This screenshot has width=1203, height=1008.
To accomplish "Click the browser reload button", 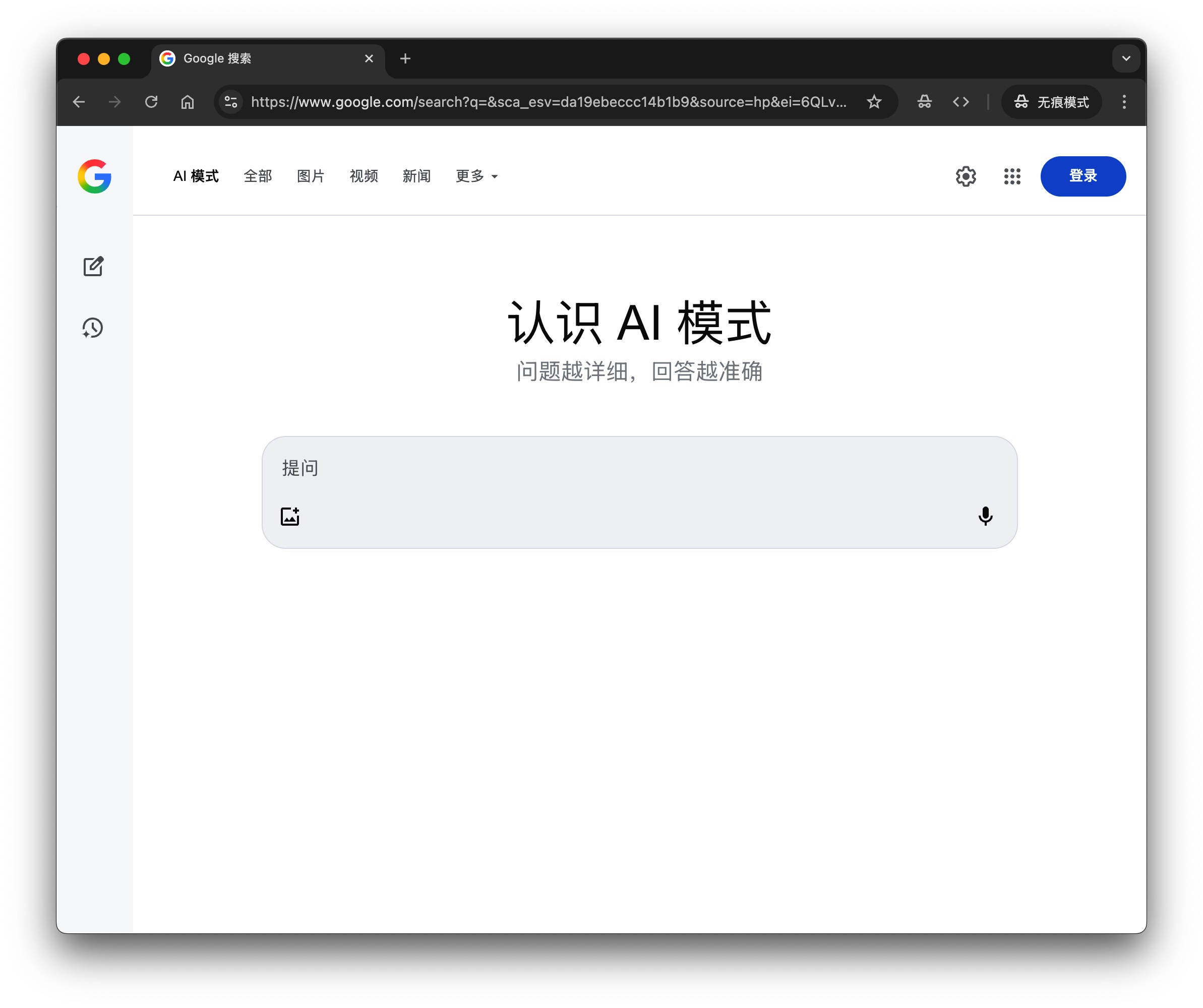I will tap(151, 102).
